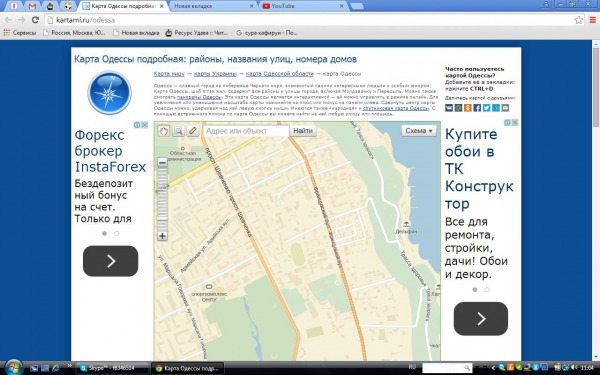The image size is (600, 375).
Task: Share the map via Twitter icon
Action: [486, 108]
